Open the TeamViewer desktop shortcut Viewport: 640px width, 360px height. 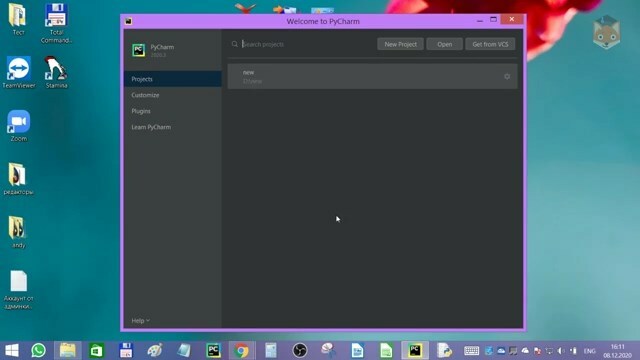[x=18, y=73]
